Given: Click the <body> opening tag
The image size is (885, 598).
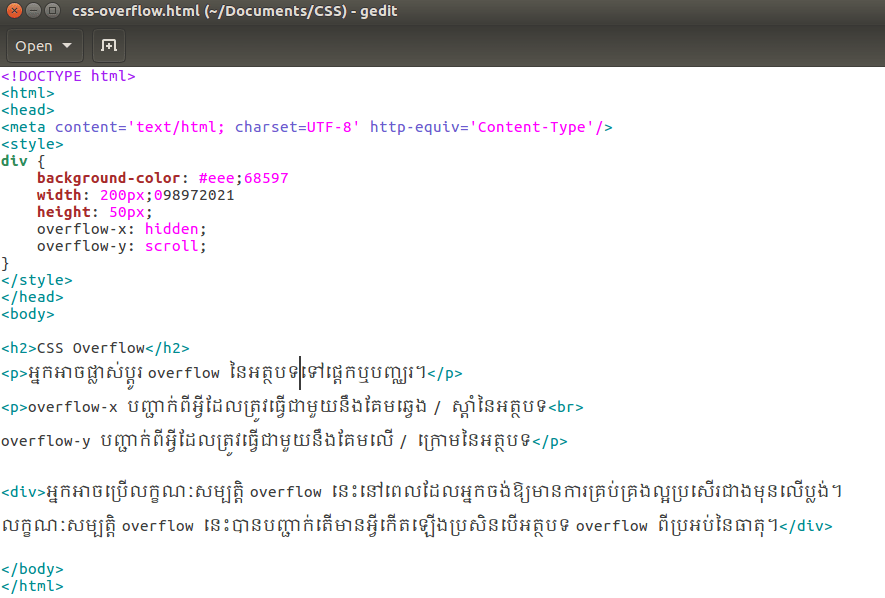Looking at the screenshot, I should (x=27, y=313).
